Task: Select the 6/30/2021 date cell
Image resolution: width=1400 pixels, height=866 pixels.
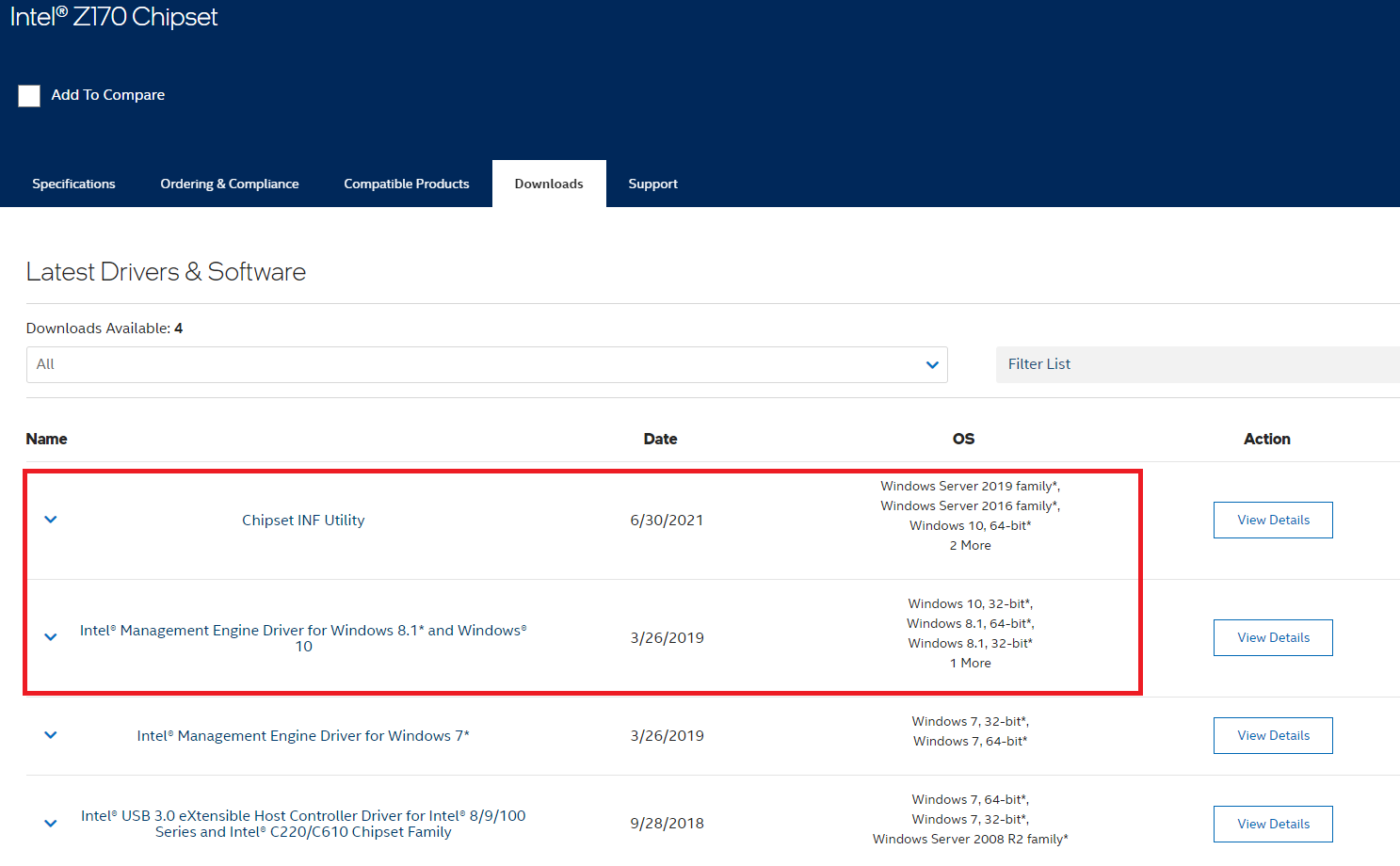Action: (667, 520)
